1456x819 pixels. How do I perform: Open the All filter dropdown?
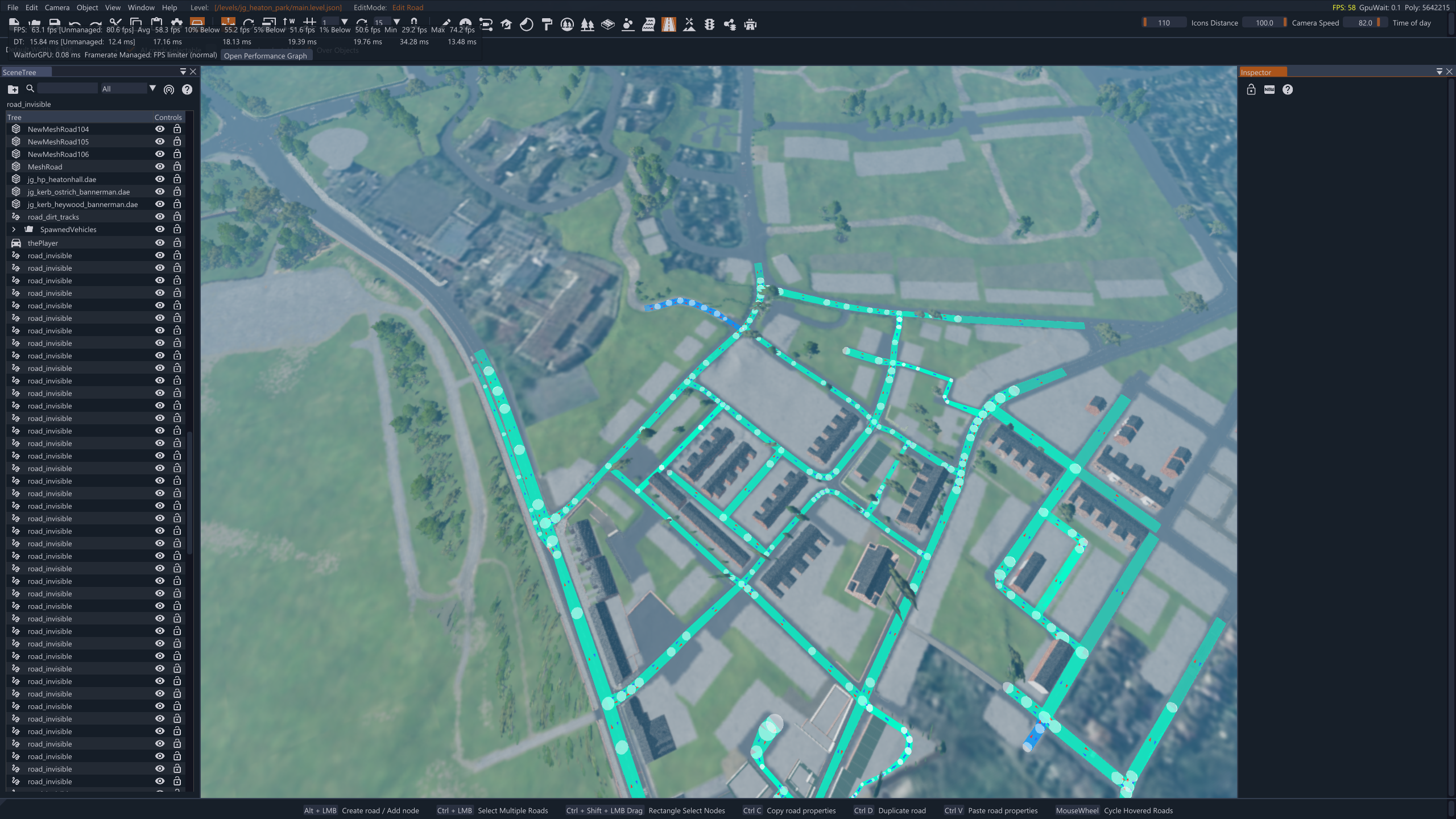click(129, 89)
